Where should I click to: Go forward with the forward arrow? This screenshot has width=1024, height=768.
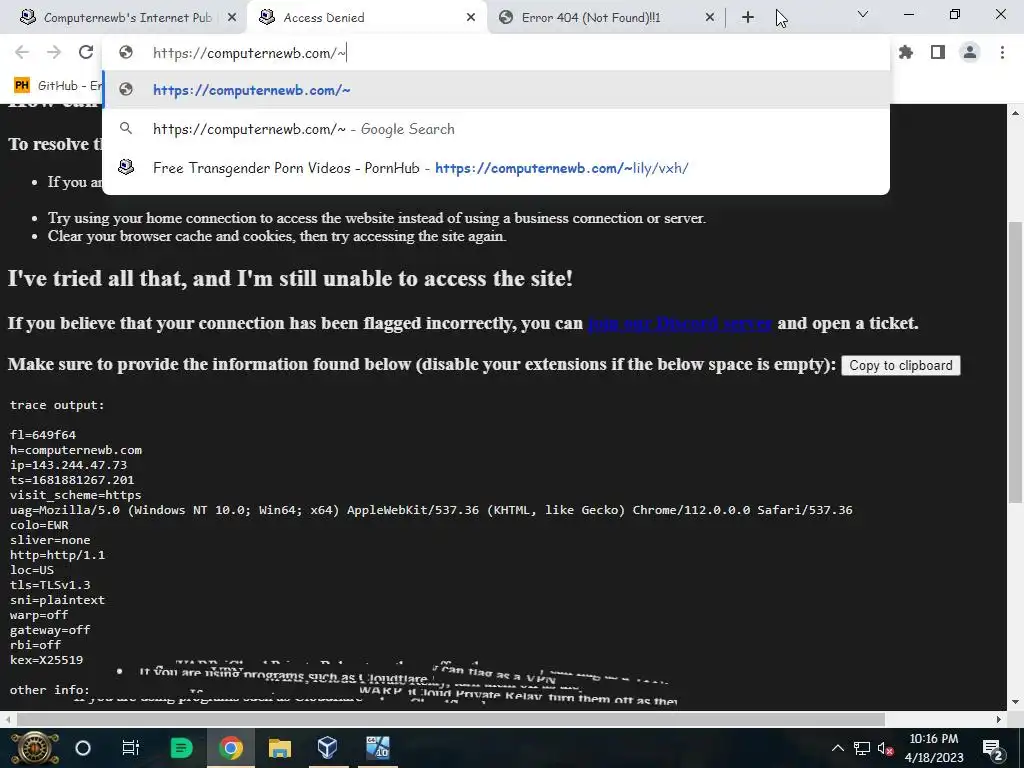point(54,52)
